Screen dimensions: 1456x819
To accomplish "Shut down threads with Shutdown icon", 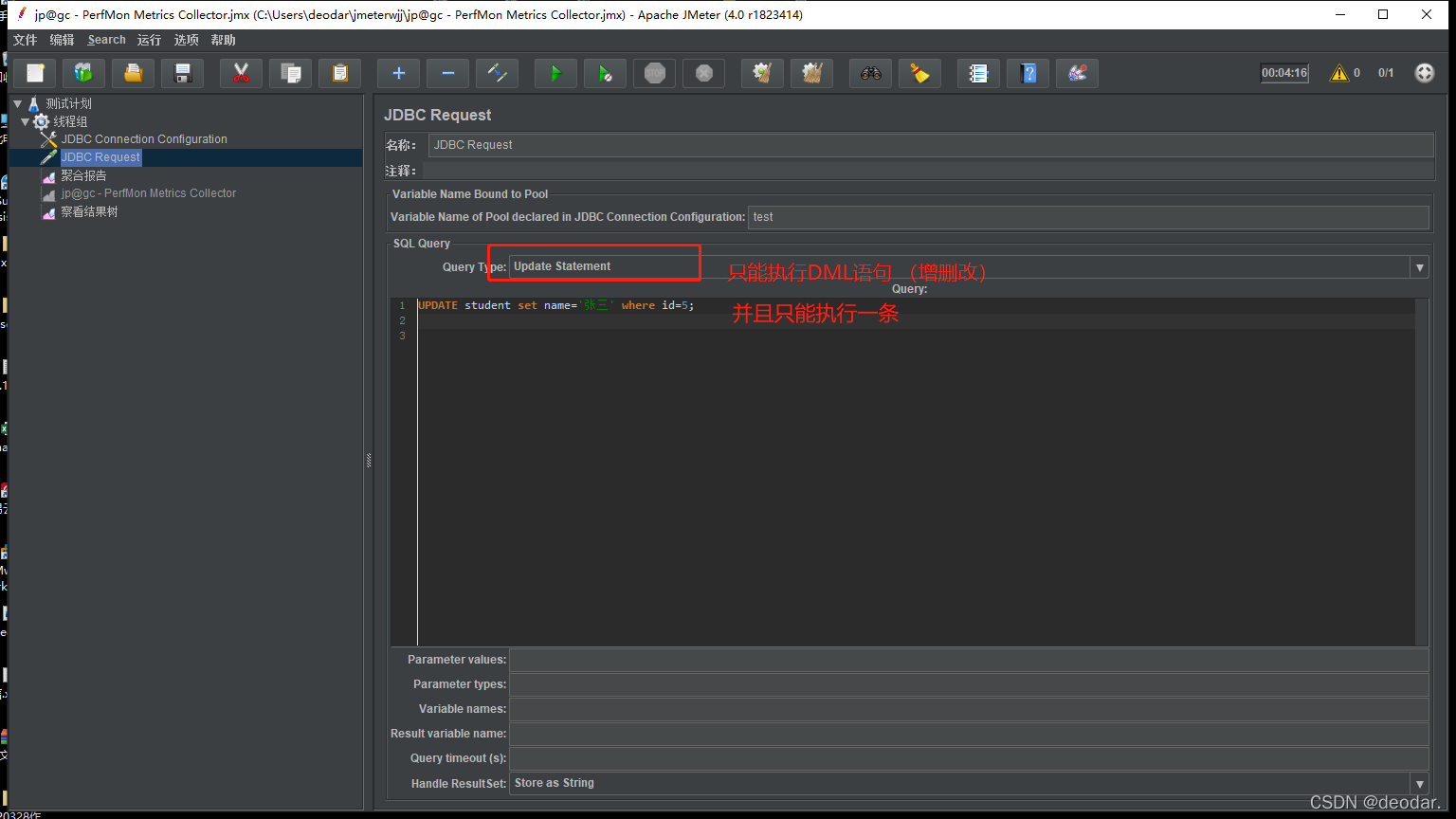I will point(703,73).
